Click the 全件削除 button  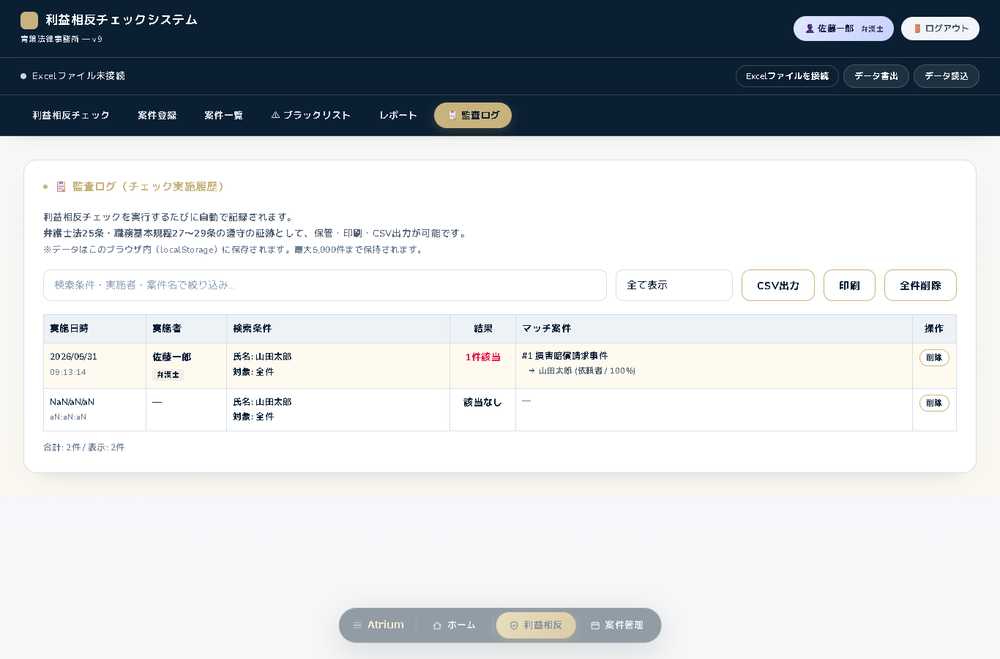[920, 285]
